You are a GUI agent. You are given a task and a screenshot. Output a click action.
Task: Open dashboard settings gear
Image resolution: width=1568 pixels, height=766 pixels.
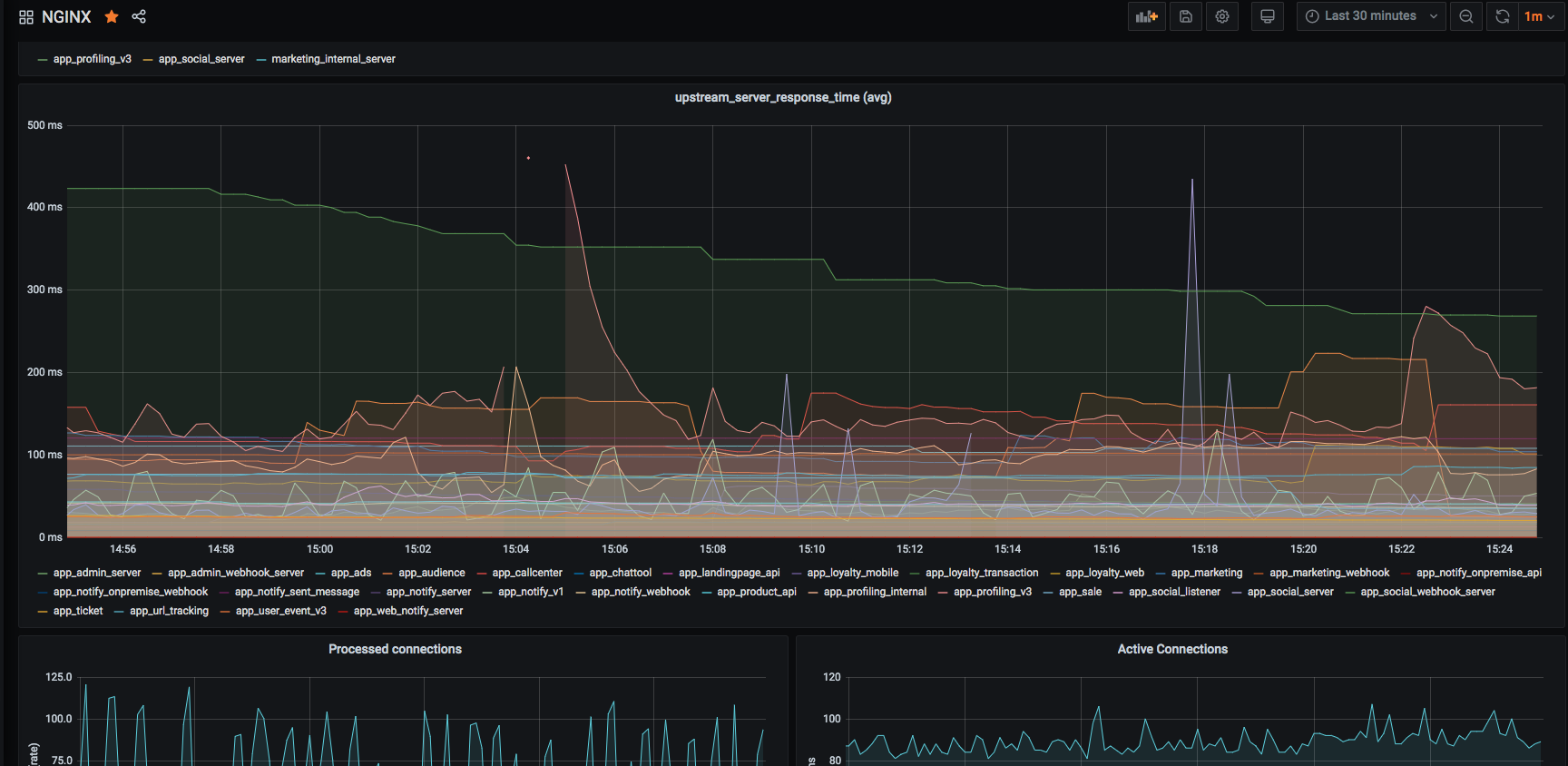[1222, 16]
